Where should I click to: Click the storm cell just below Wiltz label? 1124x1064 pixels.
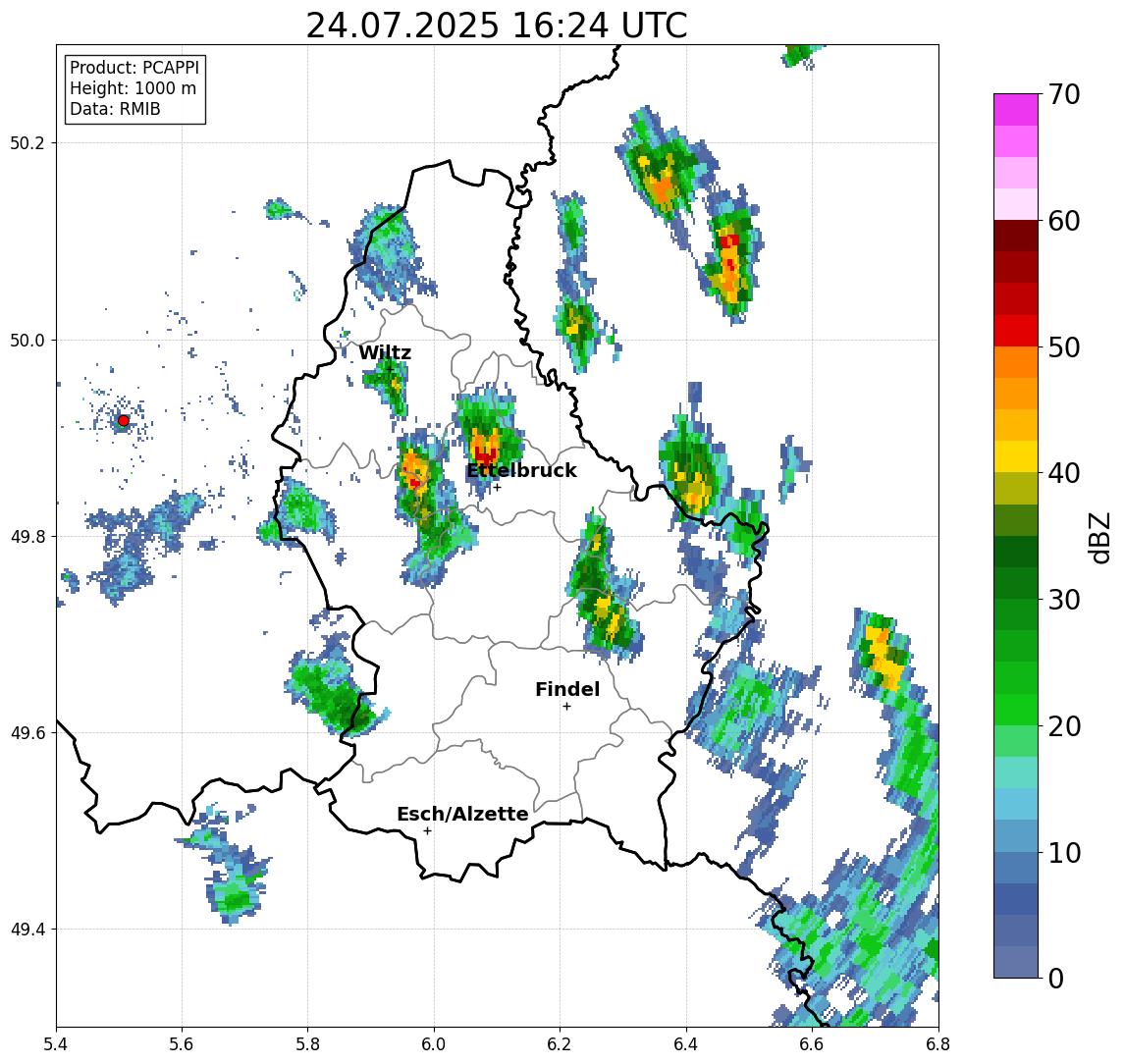388,385
